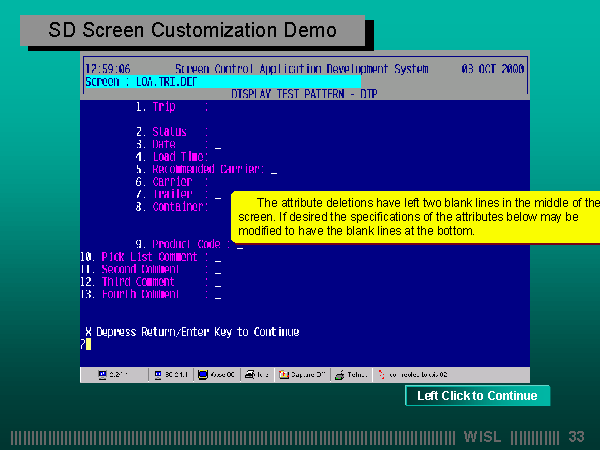
Task: Open the corrected tools taskbar item
Action: click(413, 375)
